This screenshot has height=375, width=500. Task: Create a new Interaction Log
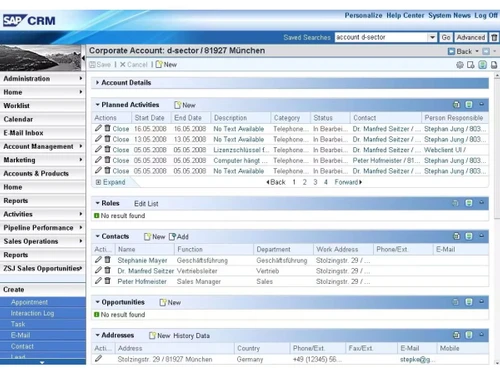[x=32, y=313]
